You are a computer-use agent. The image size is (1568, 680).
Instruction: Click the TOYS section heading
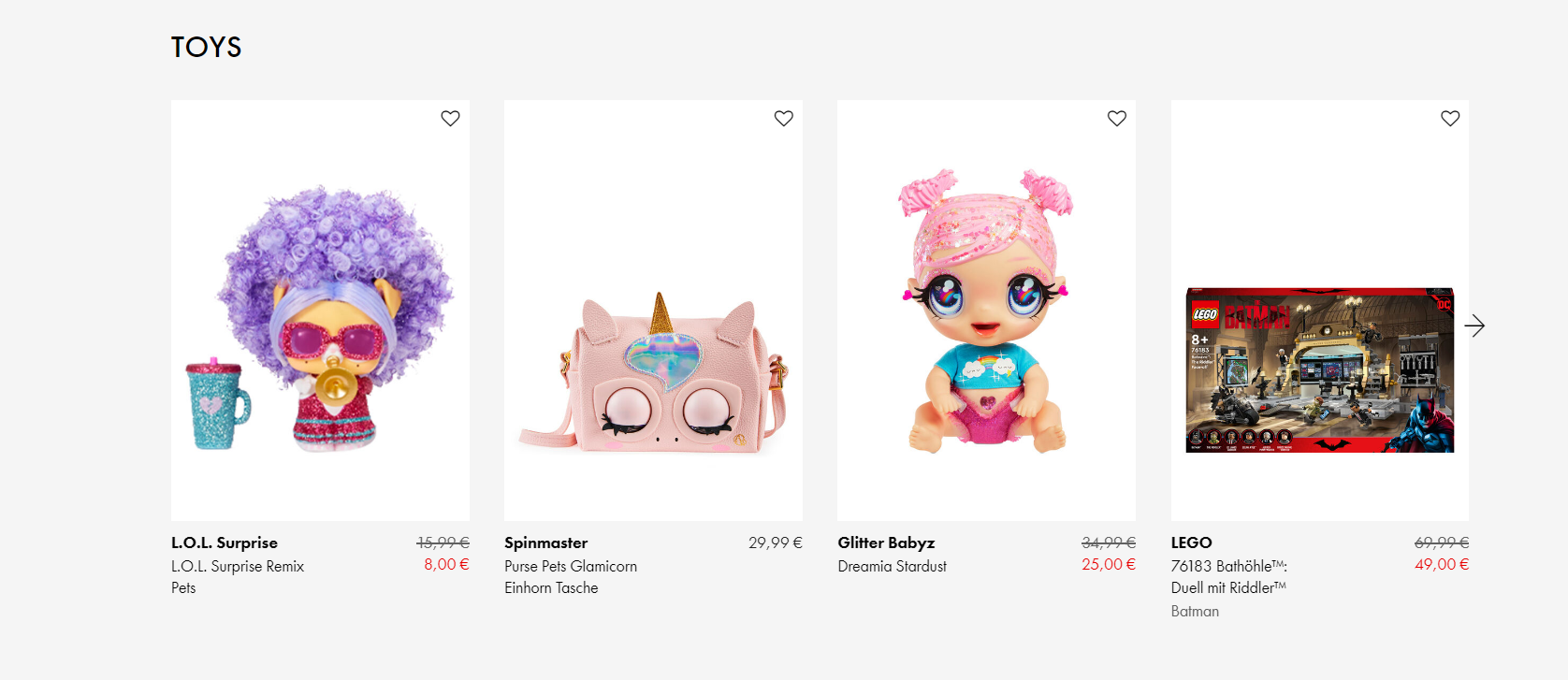coord(206,47)
